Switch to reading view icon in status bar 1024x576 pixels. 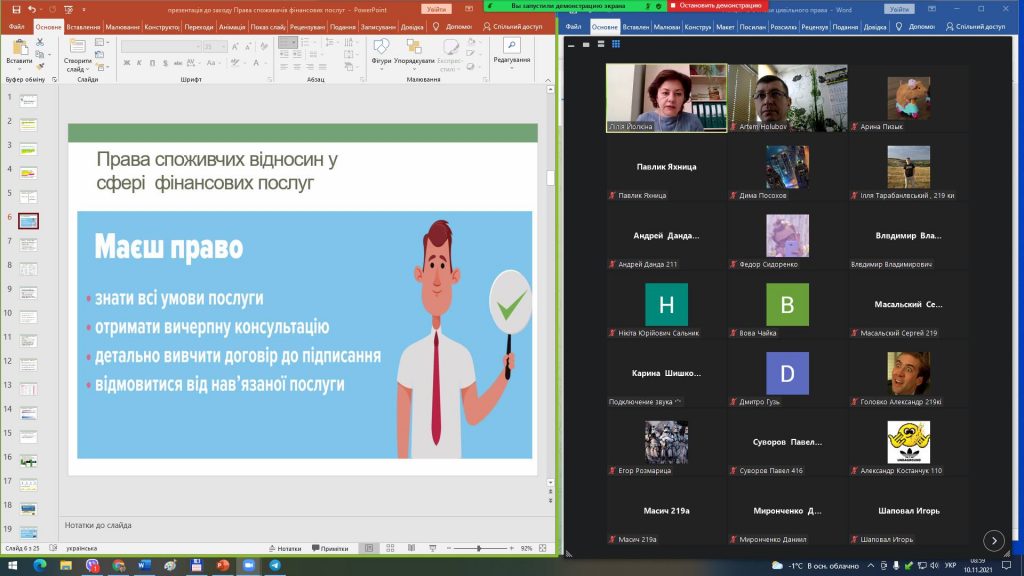click(411, 549)
